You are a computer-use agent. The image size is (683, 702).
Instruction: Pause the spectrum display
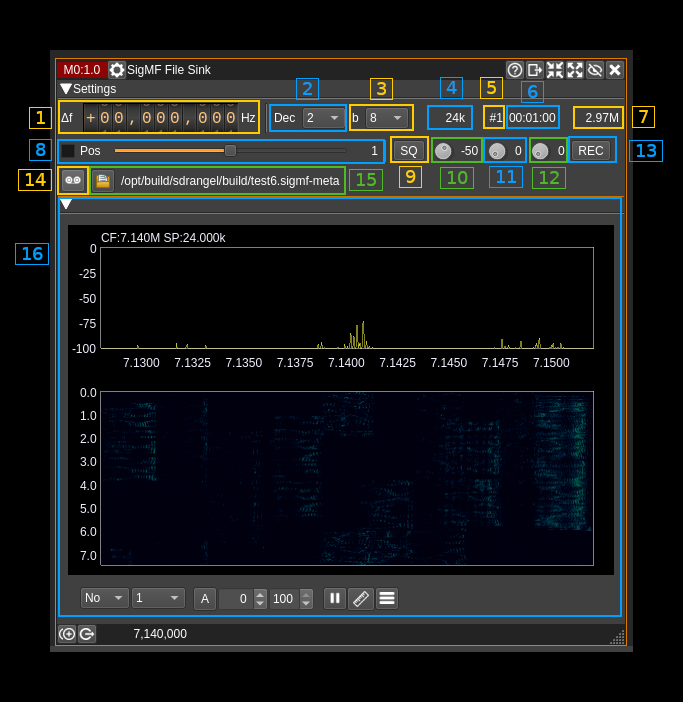pos(335,599)
